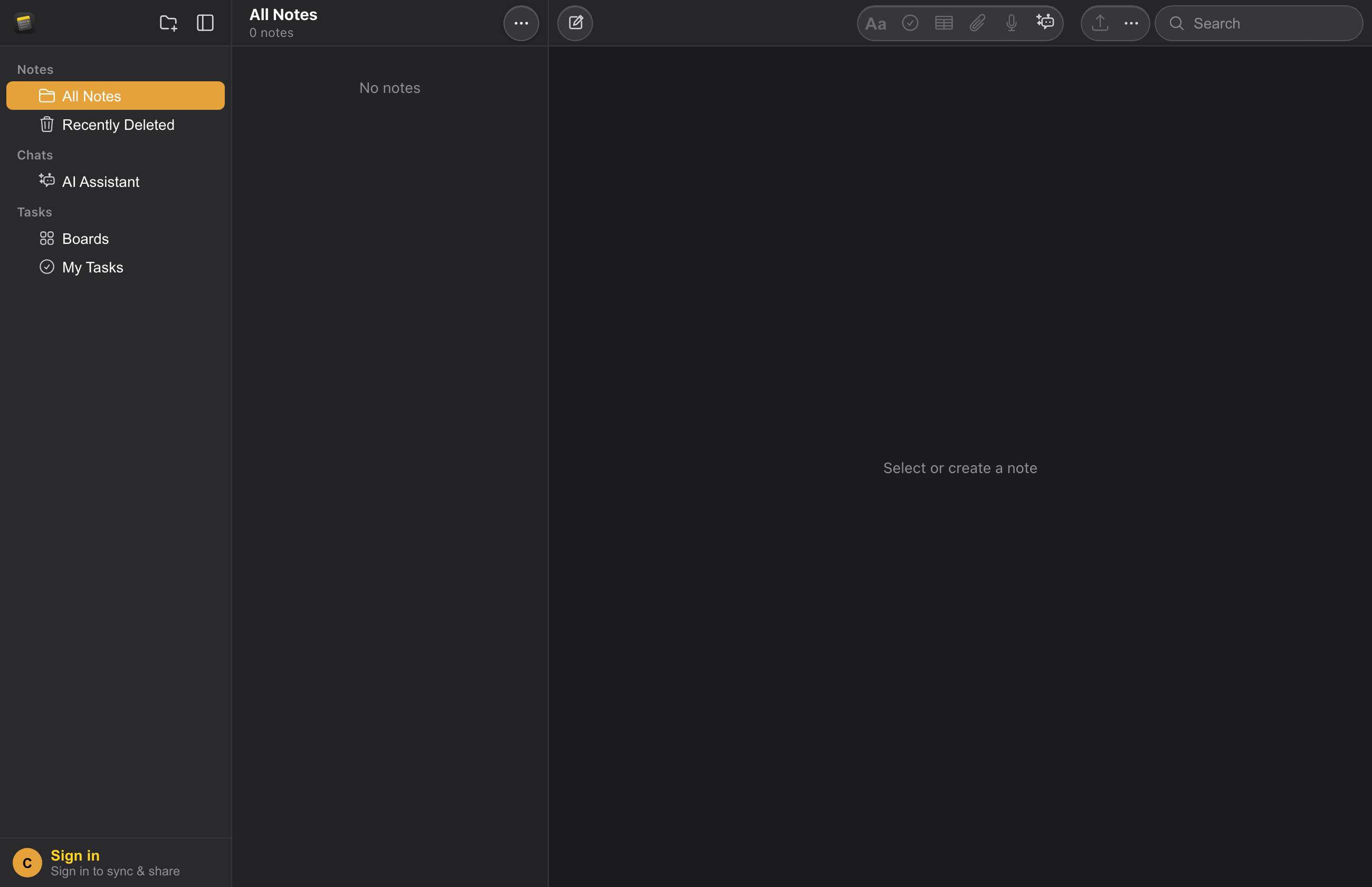Click the 'All Notes' list title
The width and height of the screenshot is (1372, 887).
coord(283,14)
